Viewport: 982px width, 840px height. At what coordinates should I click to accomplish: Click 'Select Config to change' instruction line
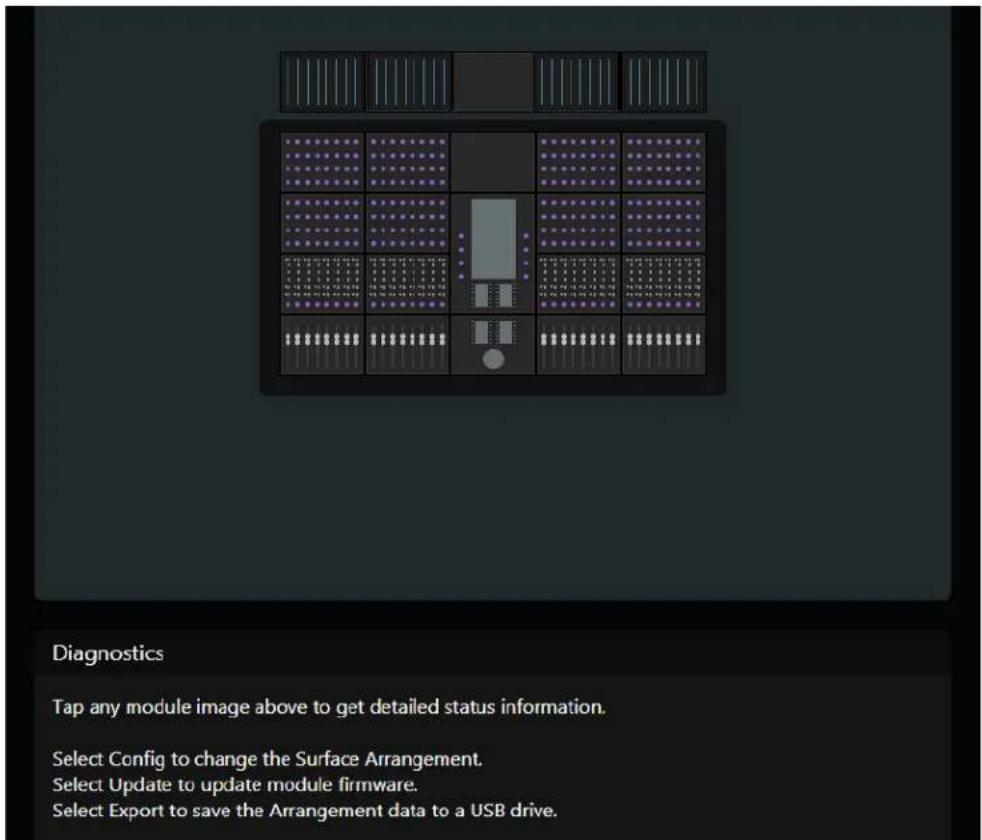[x=267, y=759]
